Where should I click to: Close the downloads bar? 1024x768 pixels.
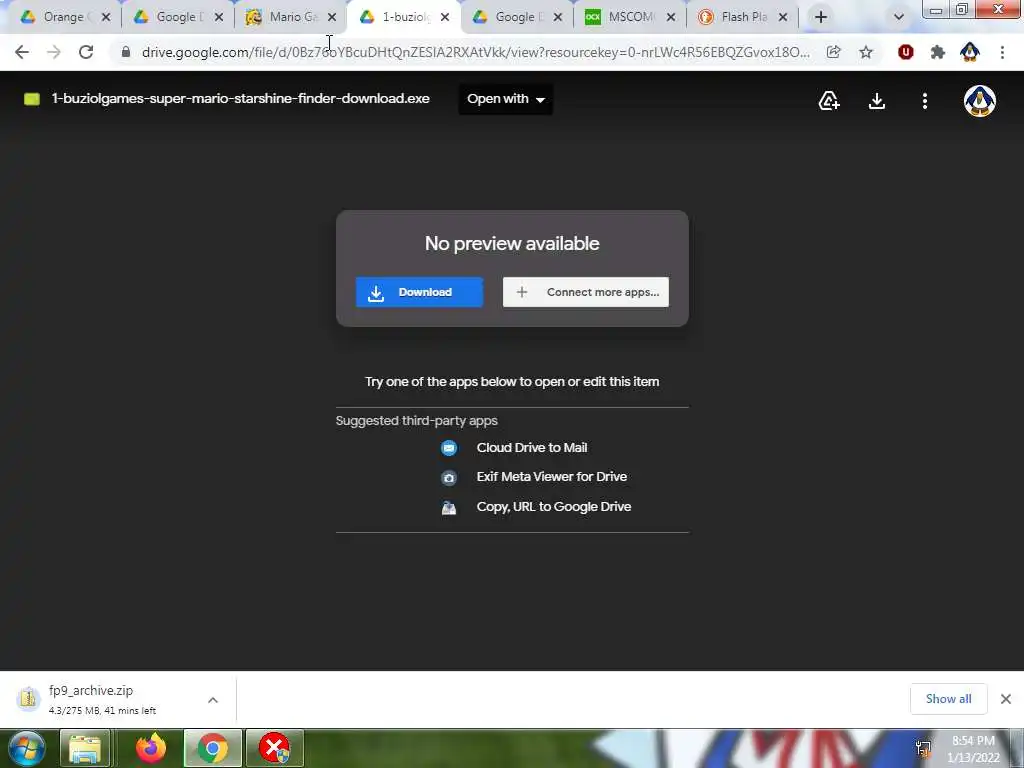coord(1006,699)
